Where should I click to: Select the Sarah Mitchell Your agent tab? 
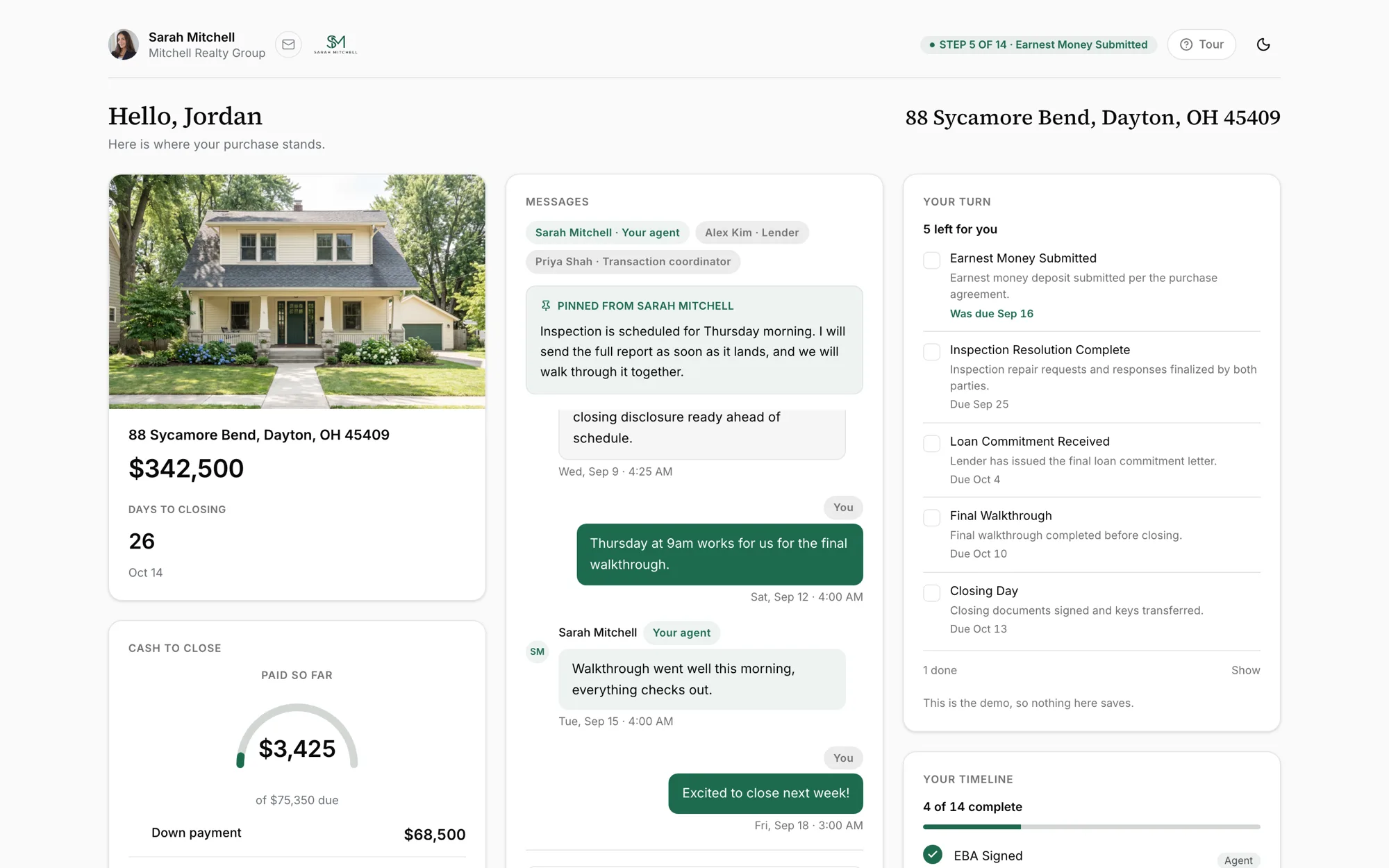coord(607,233)
